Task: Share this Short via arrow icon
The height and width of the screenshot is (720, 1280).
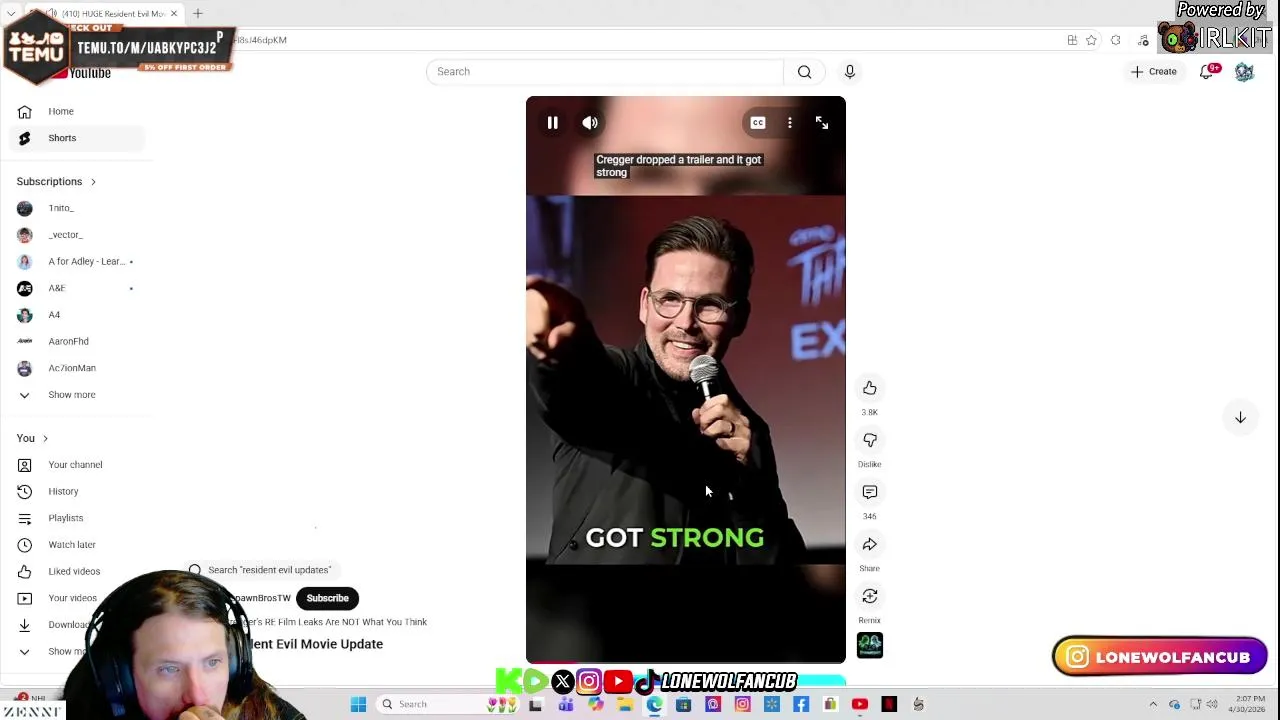Action: 870,544
